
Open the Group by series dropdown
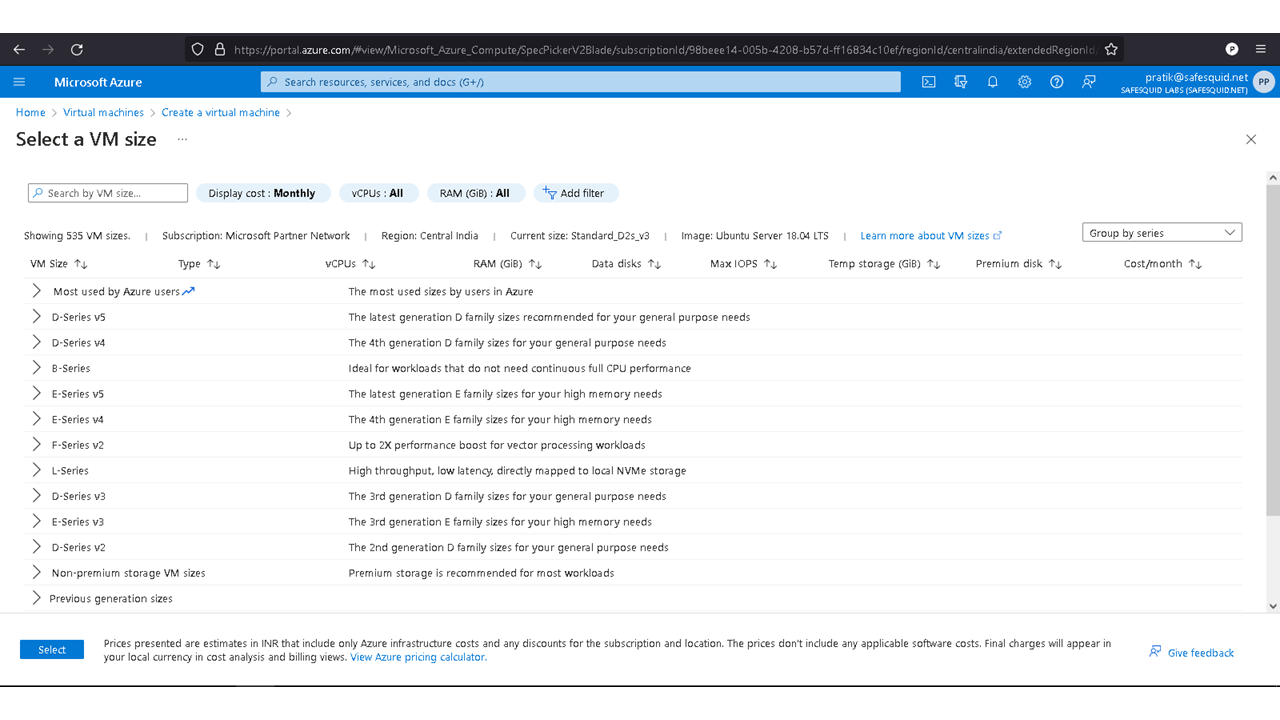point(1162,233)
